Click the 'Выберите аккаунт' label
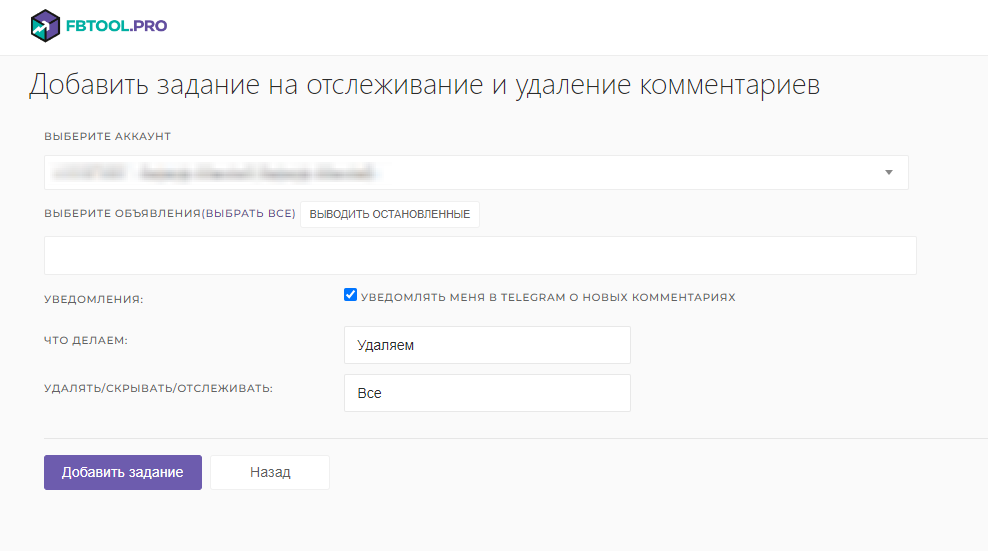The width and height of the screenshot is (988, 551). pos(108,136)
